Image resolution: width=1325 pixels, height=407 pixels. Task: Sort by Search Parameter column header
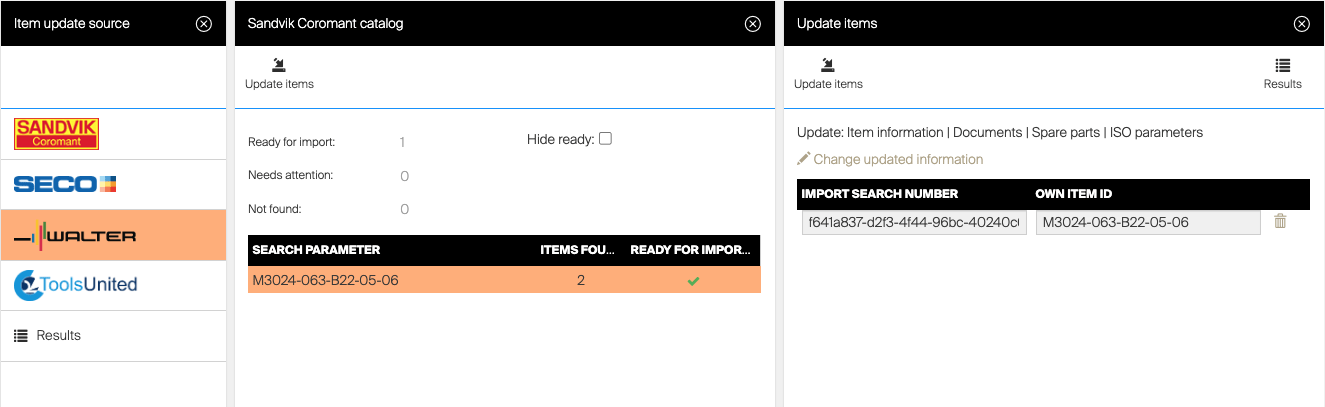(316, 250)
